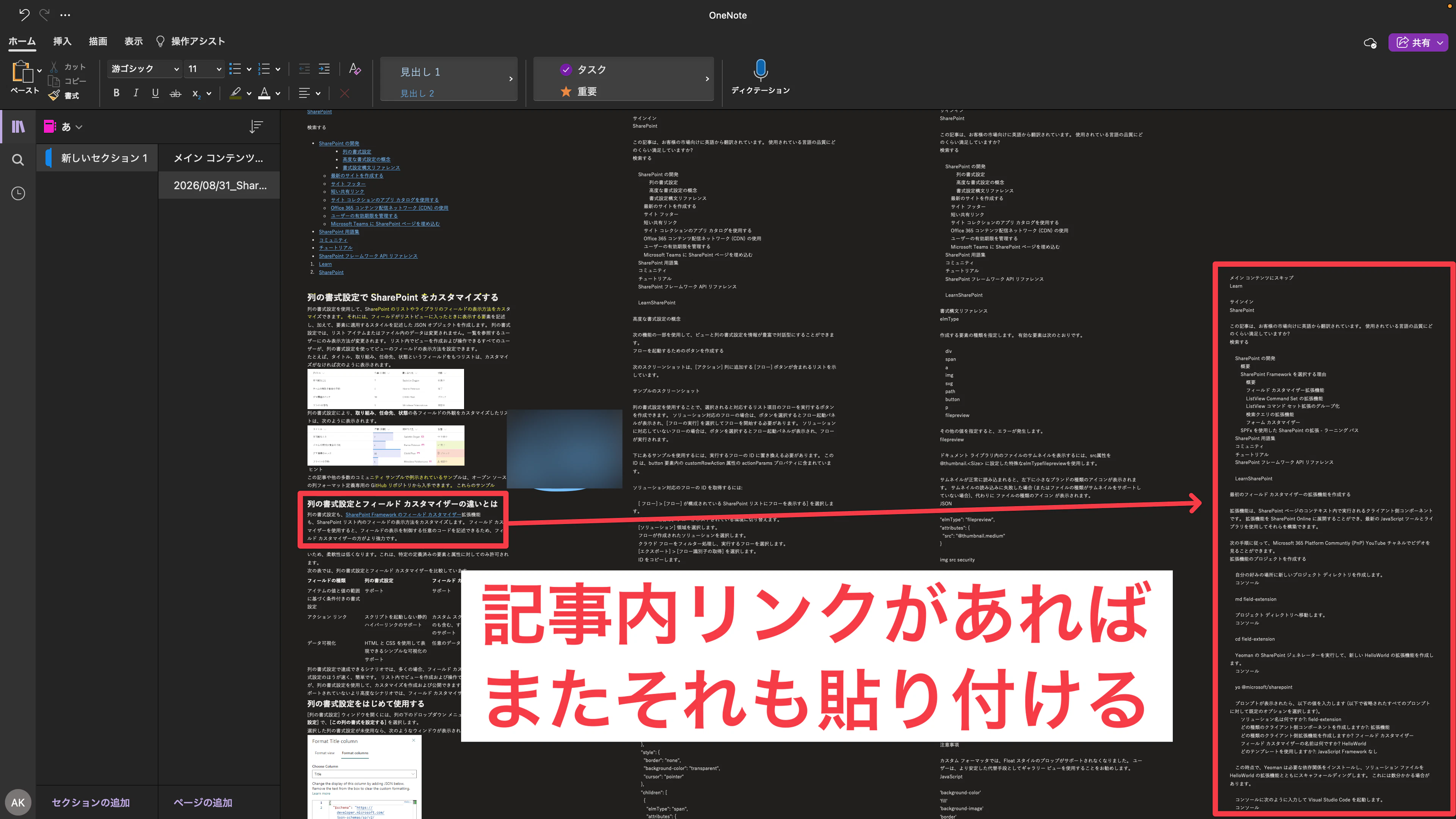Expand the alignment options dropdown arrow
The width and height of the screenshot is (1456, 819).
318,94
